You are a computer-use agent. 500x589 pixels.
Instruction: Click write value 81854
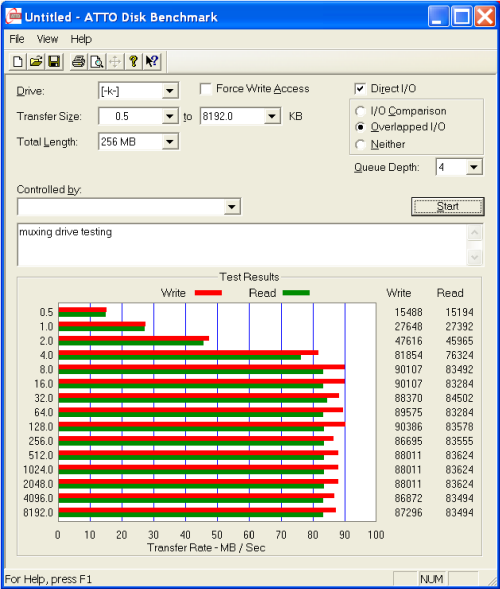pyautogui.click(x=408, y=355)
